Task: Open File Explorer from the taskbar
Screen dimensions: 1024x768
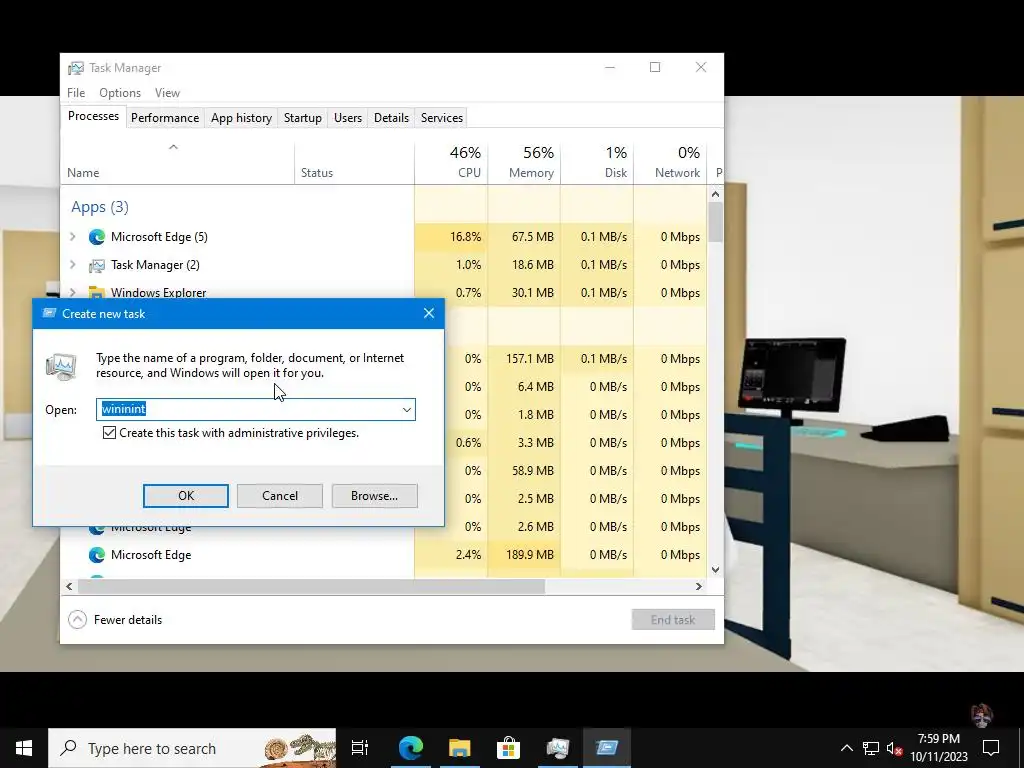Action: [460, 748]
